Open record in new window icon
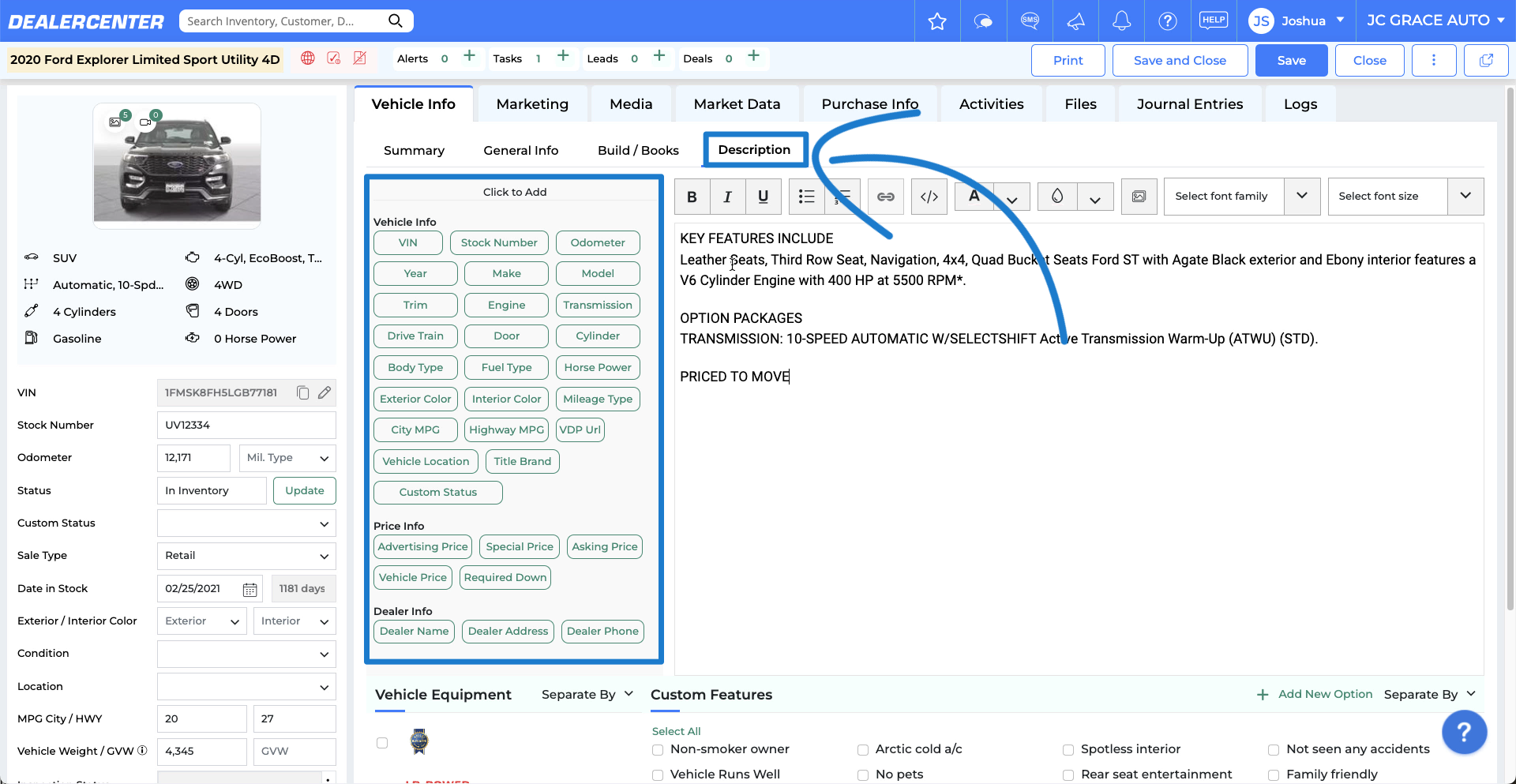Viewport: 1516px width, 784px height. pyautogui.click(x=1486, y=60)
